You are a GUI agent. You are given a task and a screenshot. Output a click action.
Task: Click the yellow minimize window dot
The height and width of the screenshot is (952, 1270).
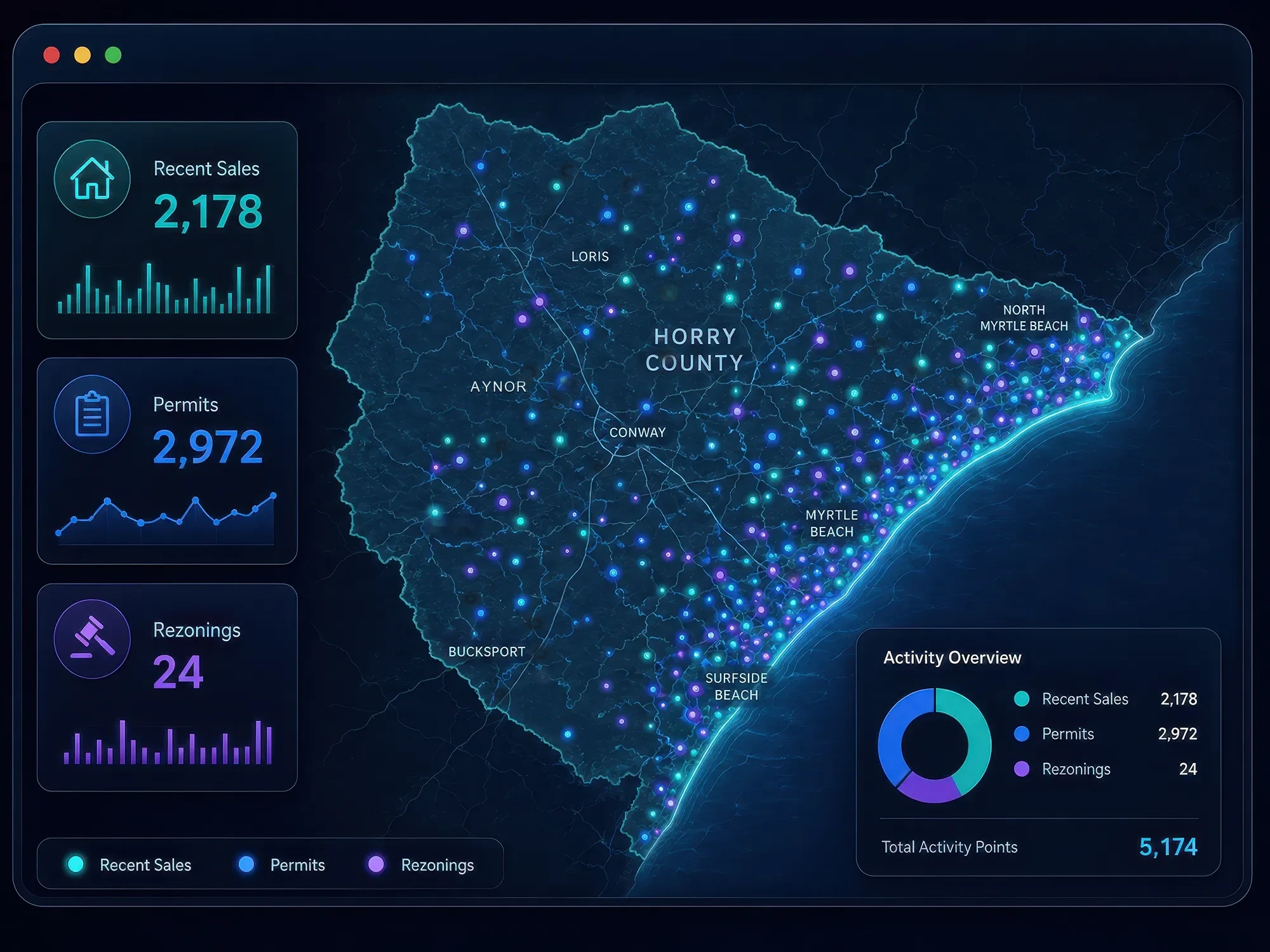(83, 55)
